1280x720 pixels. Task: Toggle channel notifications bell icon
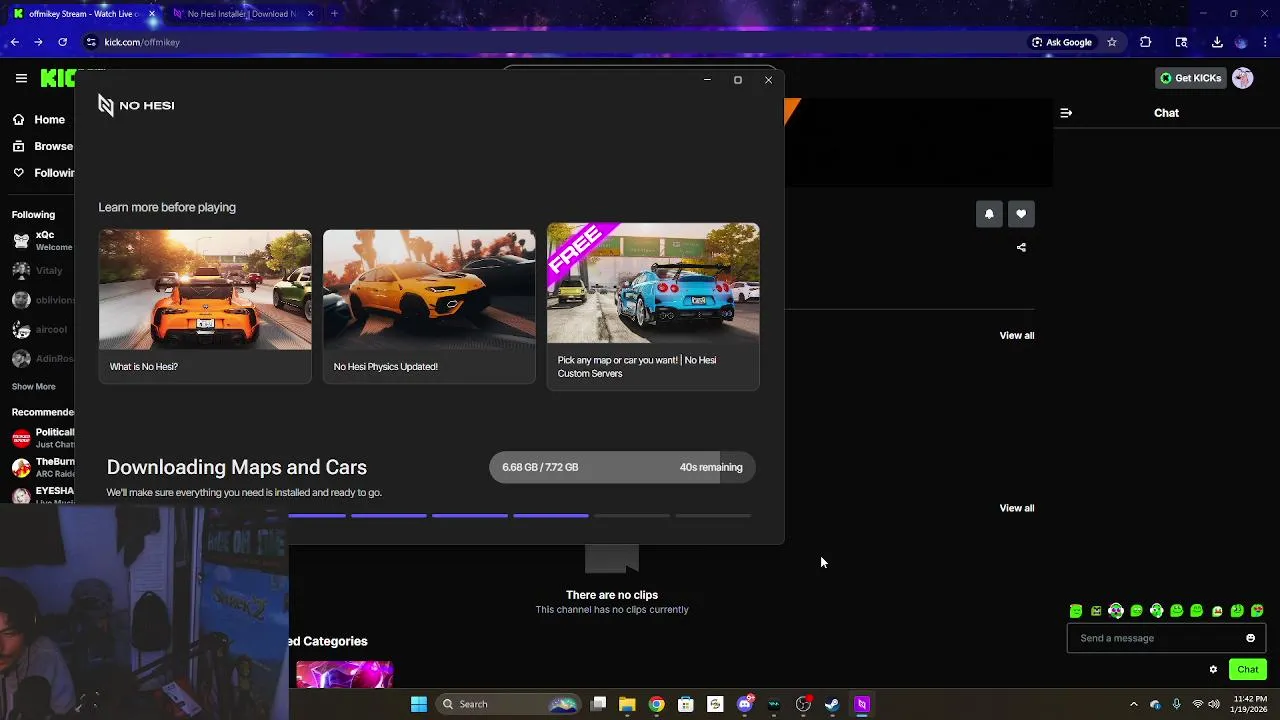pyautogui.click(x=989, y=214)
